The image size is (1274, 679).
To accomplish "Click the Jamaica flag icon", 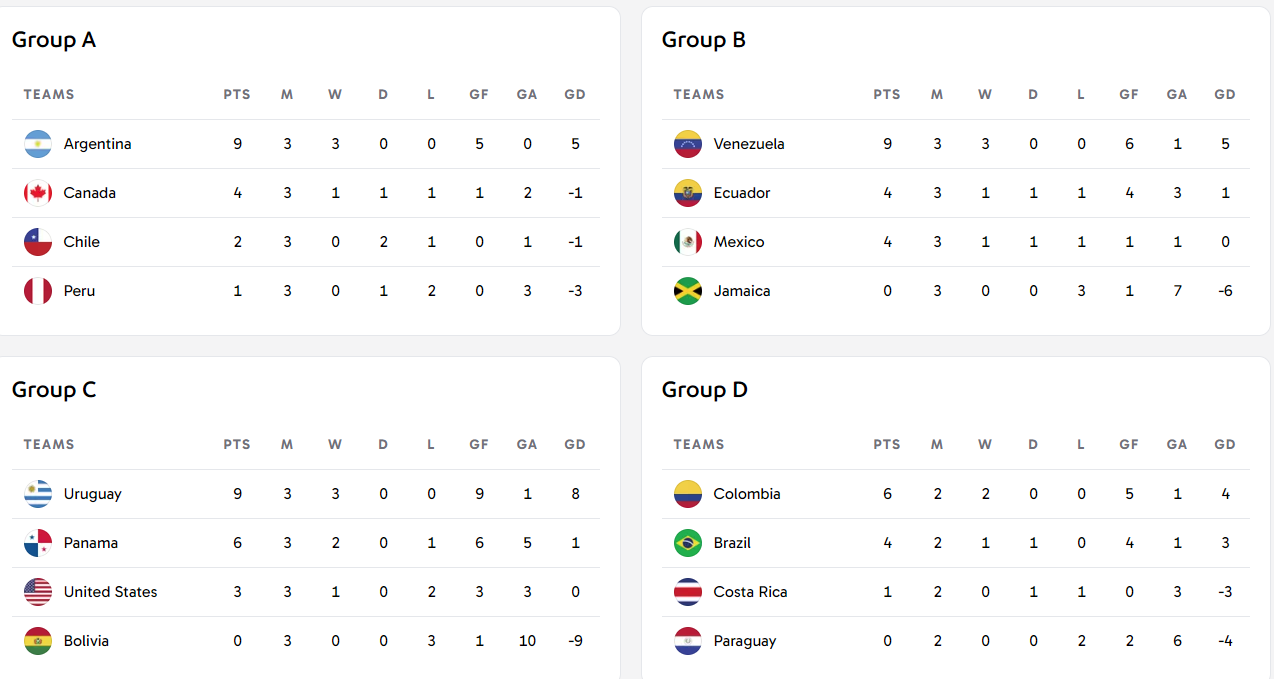I will click(688, 291).
